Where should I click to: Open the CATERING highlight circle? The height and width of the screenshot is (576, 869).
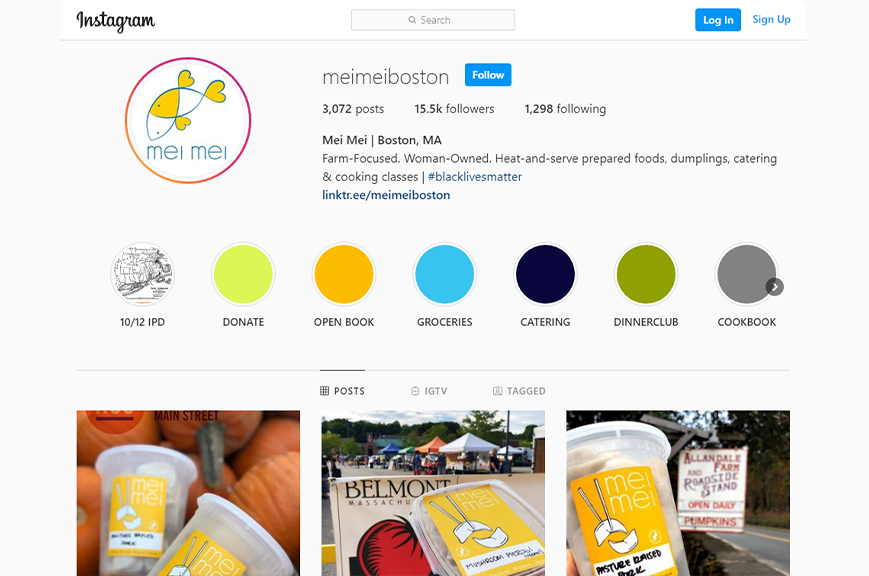click(x=545, y=274)
